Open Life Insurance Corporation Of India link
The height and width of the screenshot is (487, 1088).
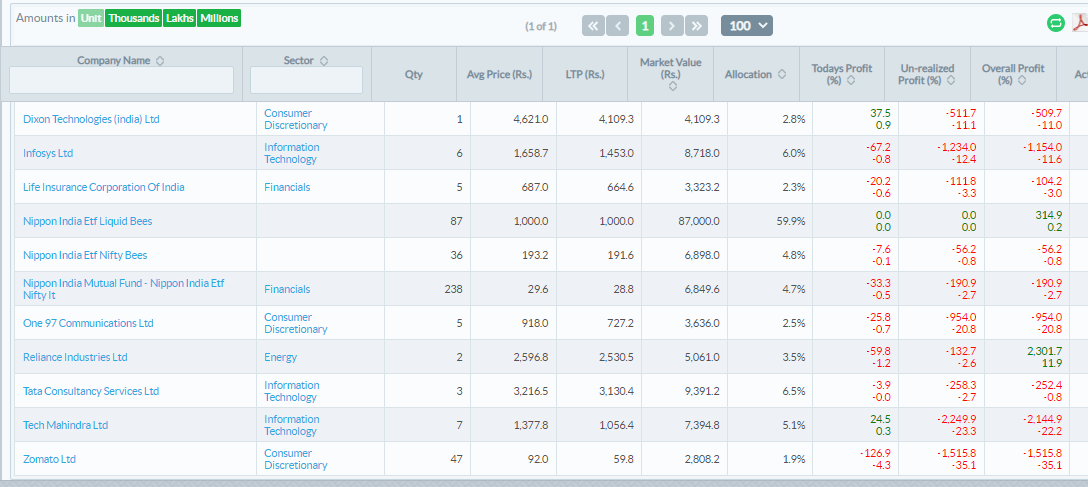coord(104,187)
